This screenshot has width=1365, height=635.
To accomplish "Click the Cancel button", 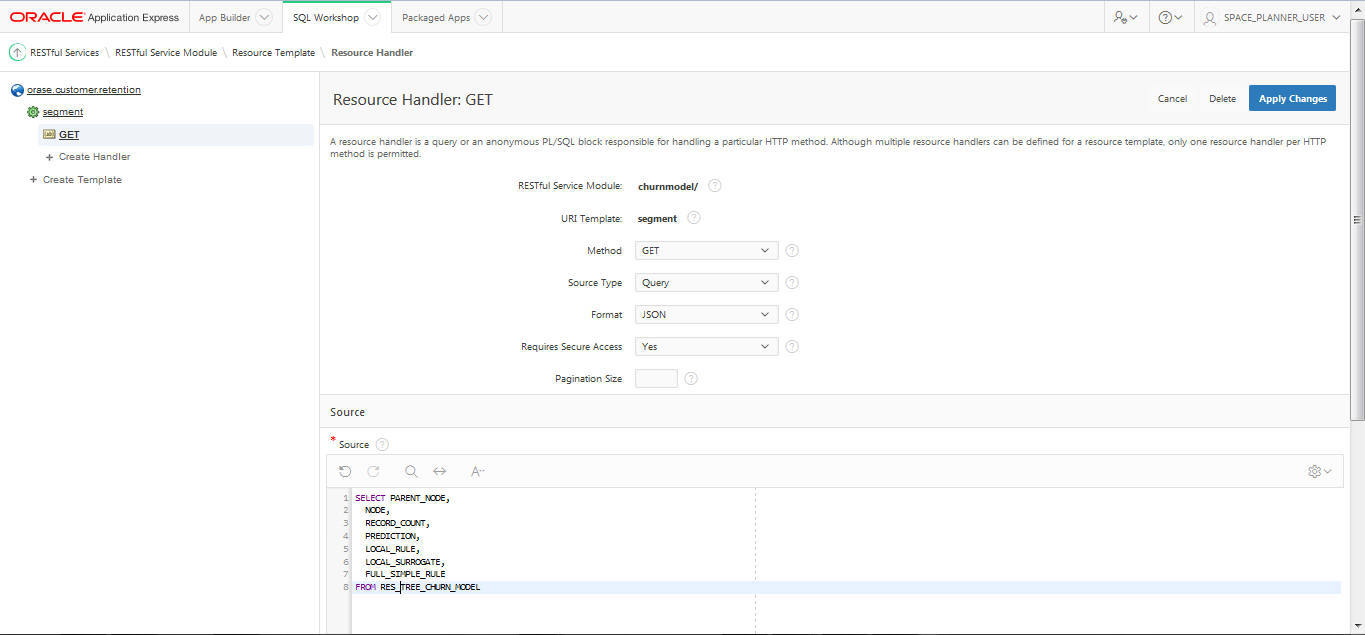I will 1172,99.
